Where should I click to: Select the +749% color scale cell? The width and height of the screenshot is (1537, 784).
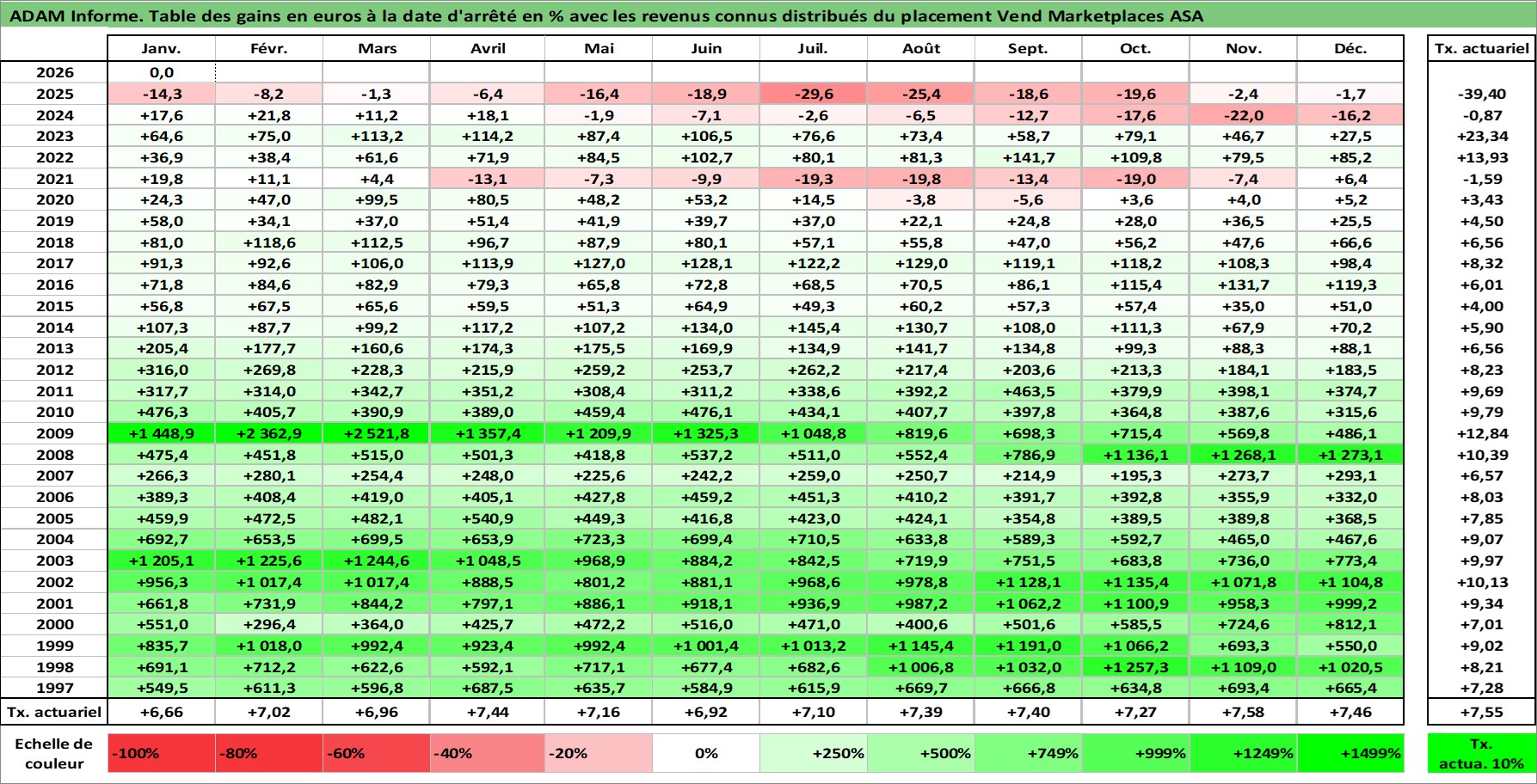click(1028, 753)
